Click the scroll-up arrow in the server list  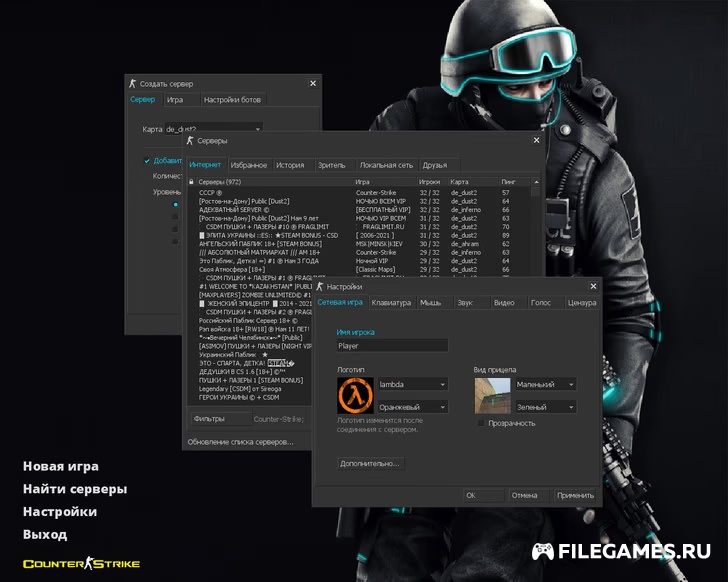point(536,182)
